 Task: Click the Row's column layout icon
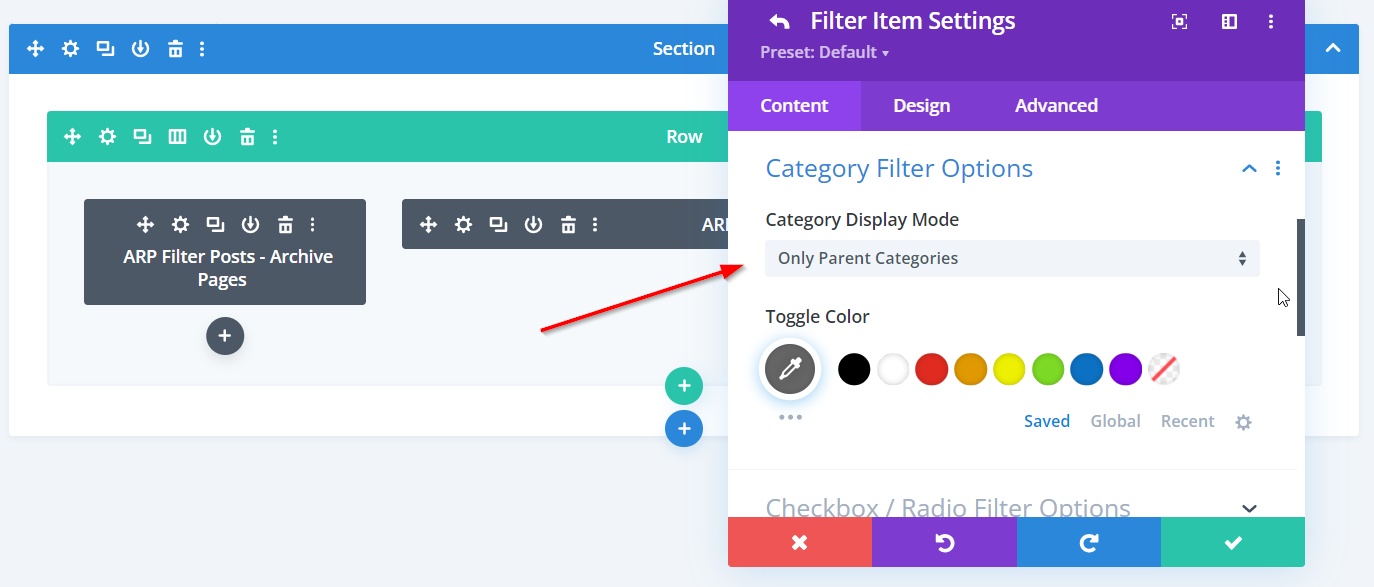pyautogui.click(x=177, y=137)
